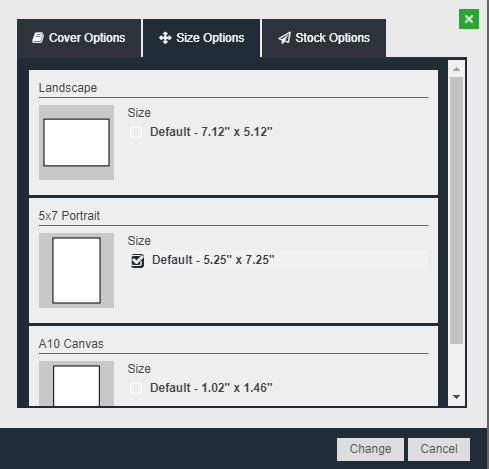Viewport: 489px width, 469px height.
Task: Select the Landscape orientation thumbnail
Action: click(x=76, y=142)
